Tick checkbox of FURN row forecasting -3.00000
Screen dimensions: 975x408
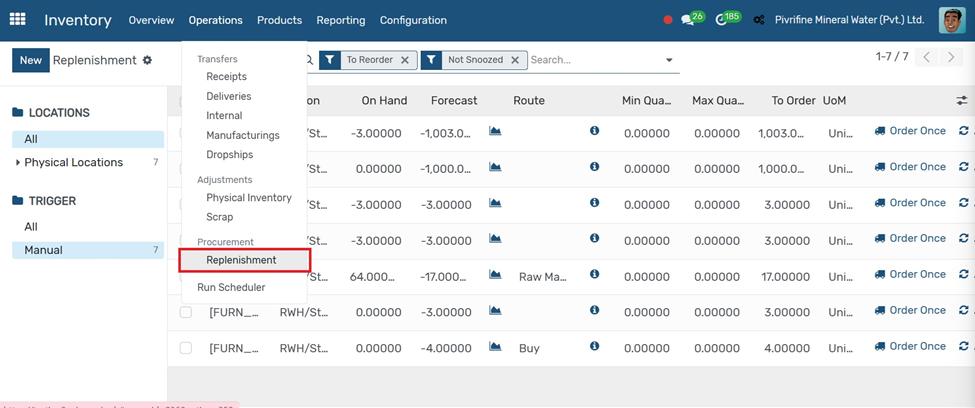coord(185,312)
